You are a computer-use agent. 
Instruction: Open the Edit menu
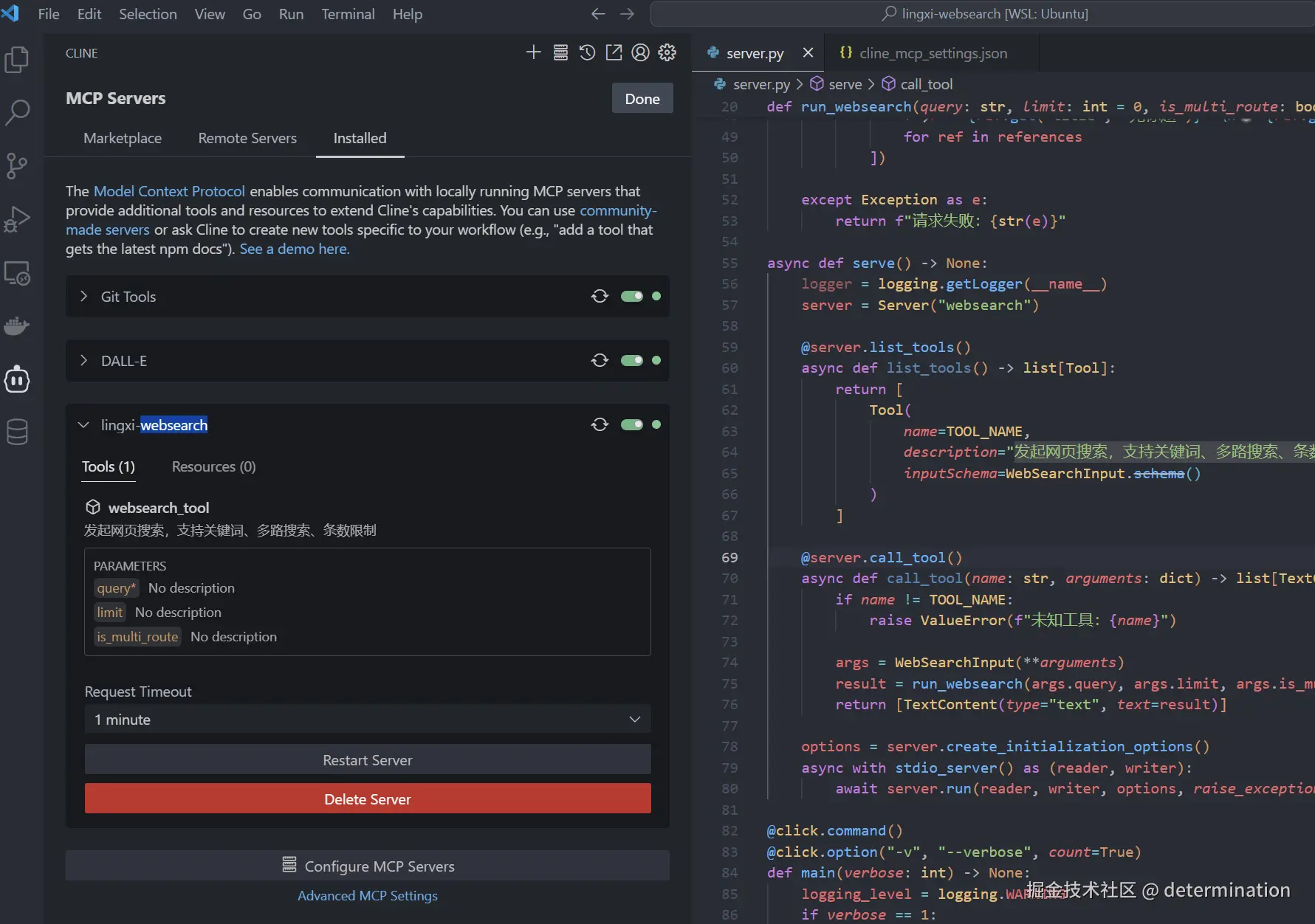click(89, 14)
